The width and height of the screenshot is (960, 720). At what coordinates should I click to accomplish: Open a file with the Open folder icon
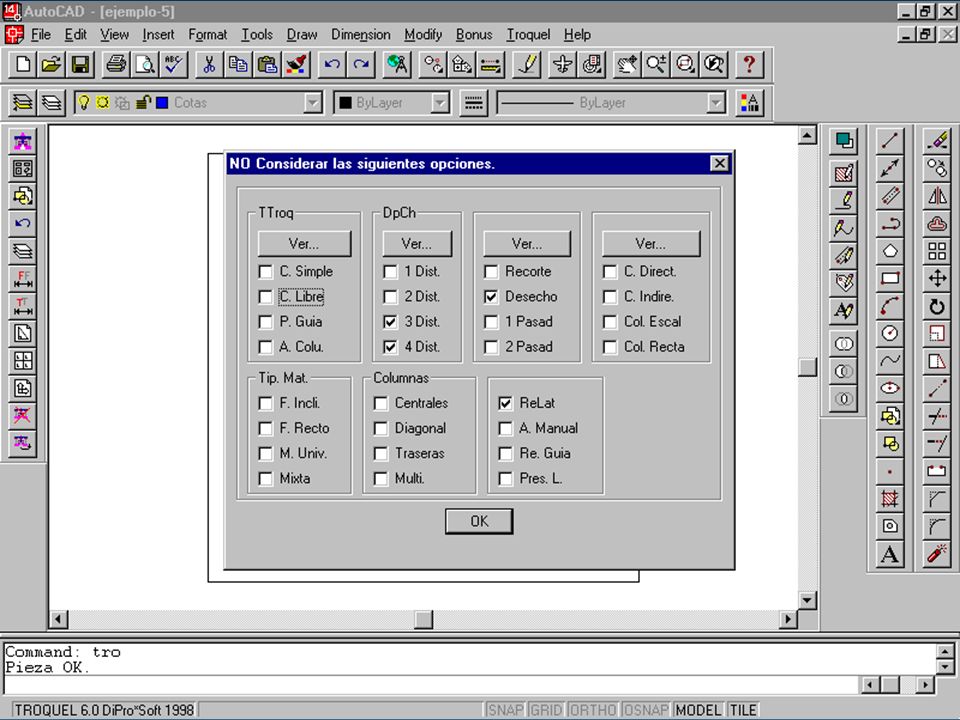(51, 64)
